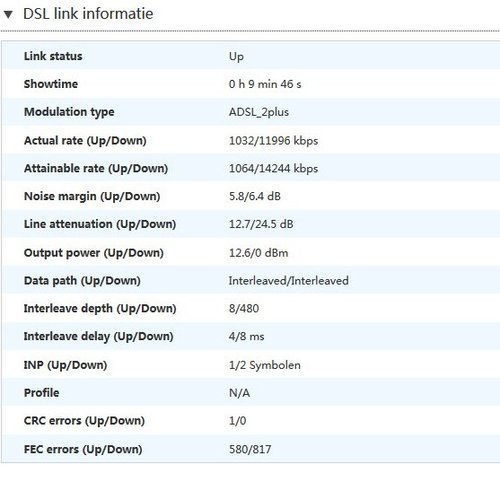This screenshot has width=500, height=482.
Task: Select the Noise margin value 5.8/6.4 dB
Action: coord(255,196)
